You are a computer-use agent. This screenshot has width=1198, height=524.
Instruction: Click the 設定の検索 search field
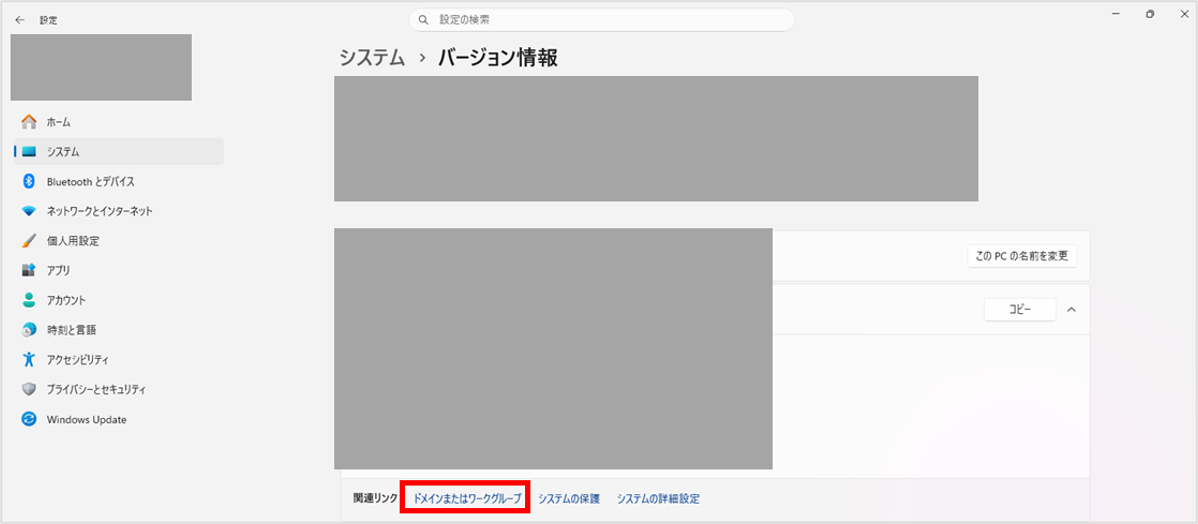tap(602, 20)
